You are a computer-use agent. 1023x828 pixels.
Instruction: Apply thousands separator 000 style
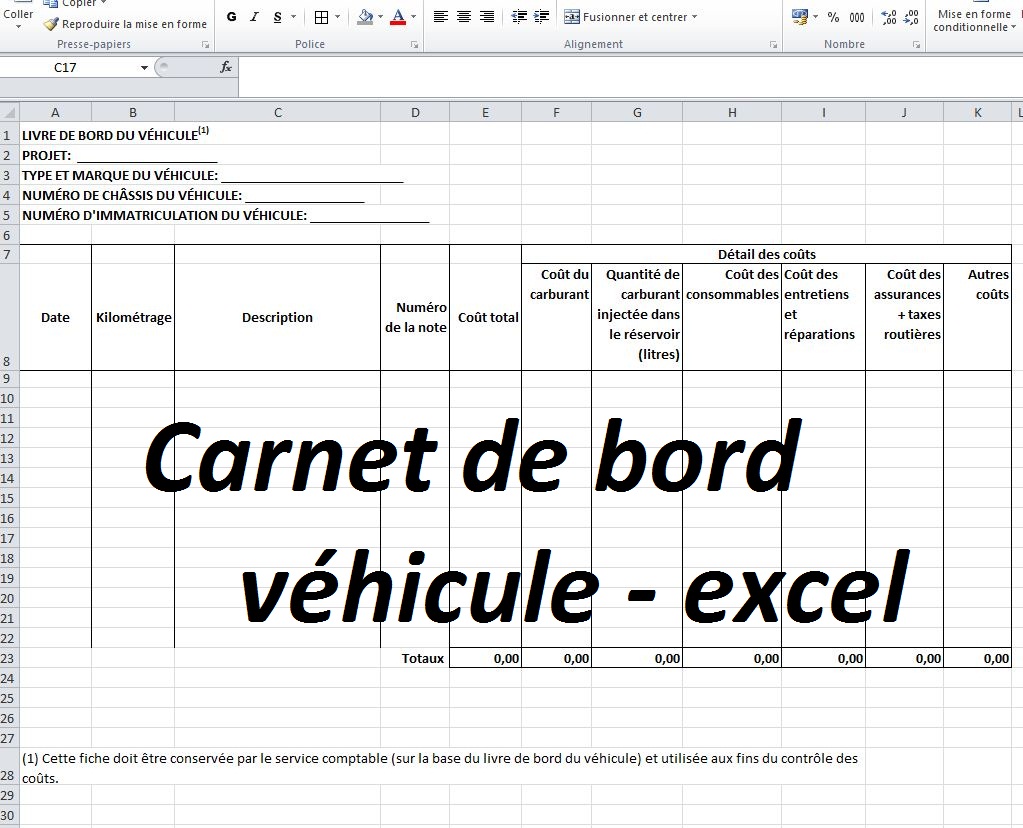coord(857,18)
